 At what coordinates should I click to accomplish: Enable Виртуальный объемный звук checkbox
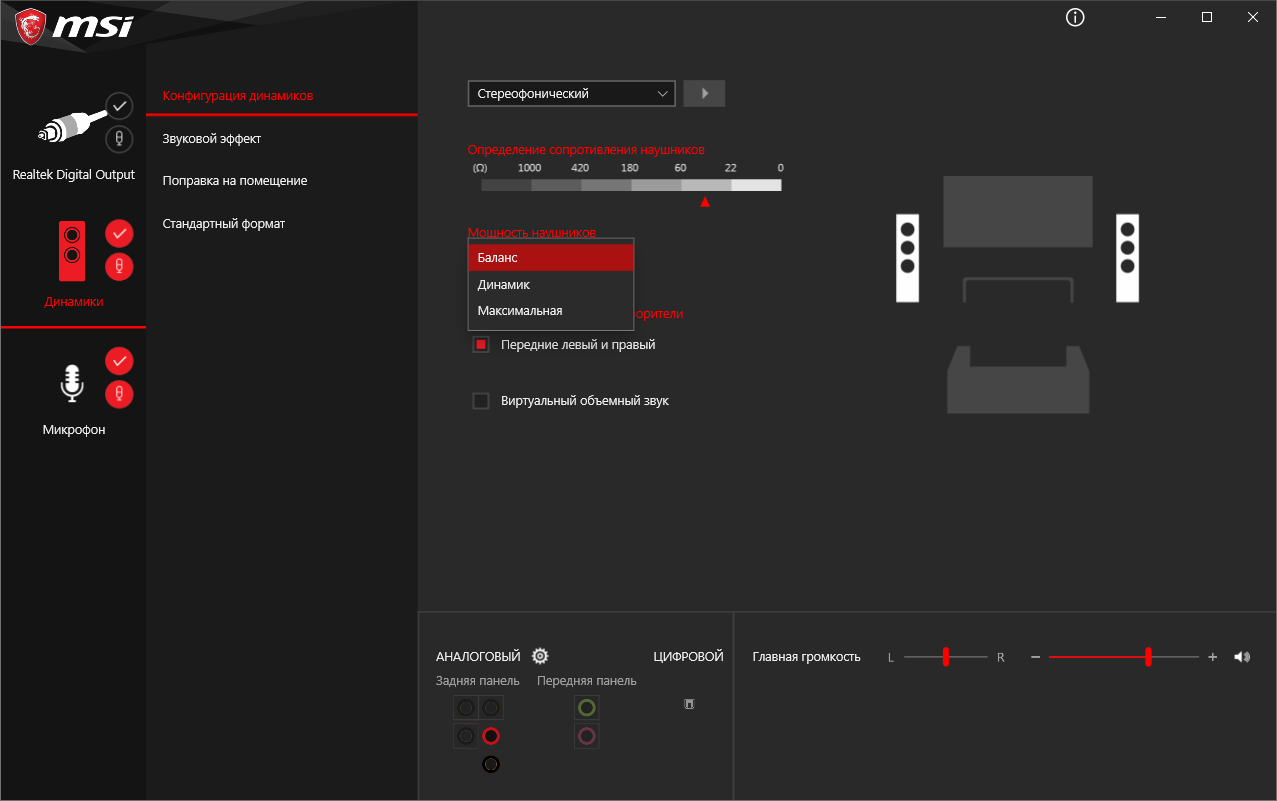481,400
